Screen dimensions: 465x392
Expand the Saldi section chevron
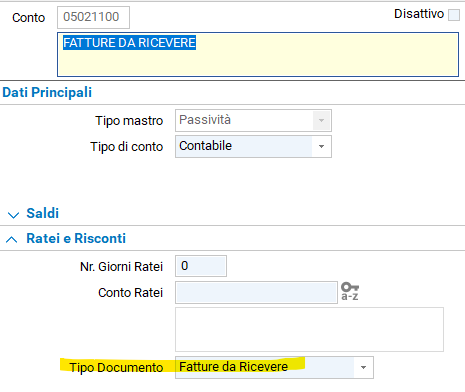click(13, 215)
